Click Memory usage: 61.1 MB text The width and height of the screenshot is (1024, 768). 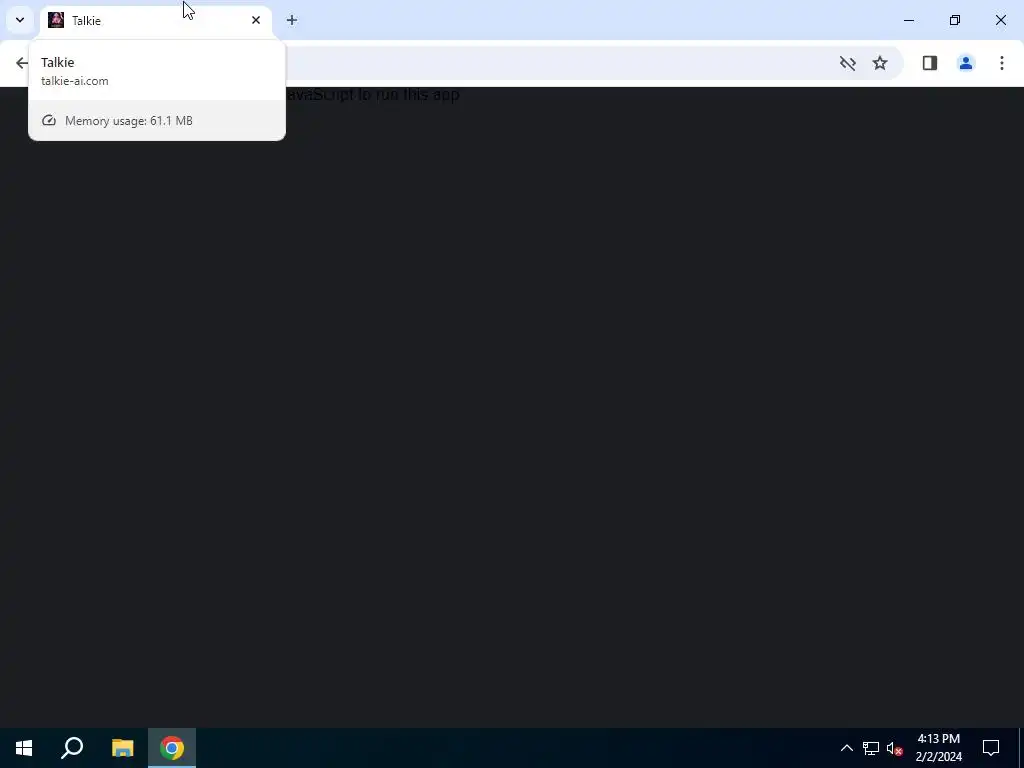129,121
